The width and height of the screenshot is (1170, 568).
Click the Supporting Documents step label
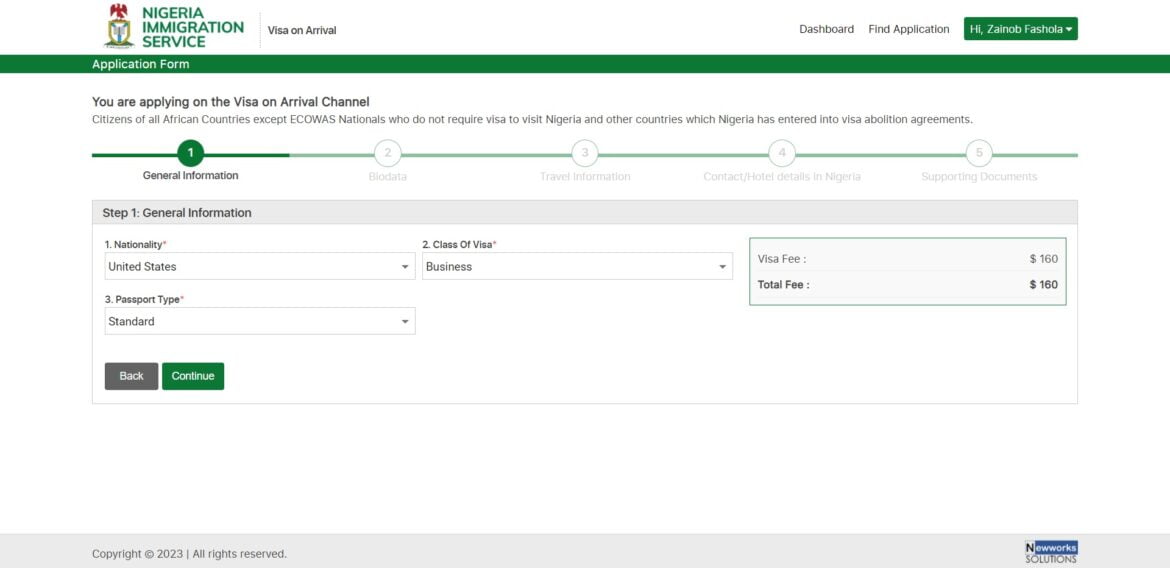tap(979, 177)
